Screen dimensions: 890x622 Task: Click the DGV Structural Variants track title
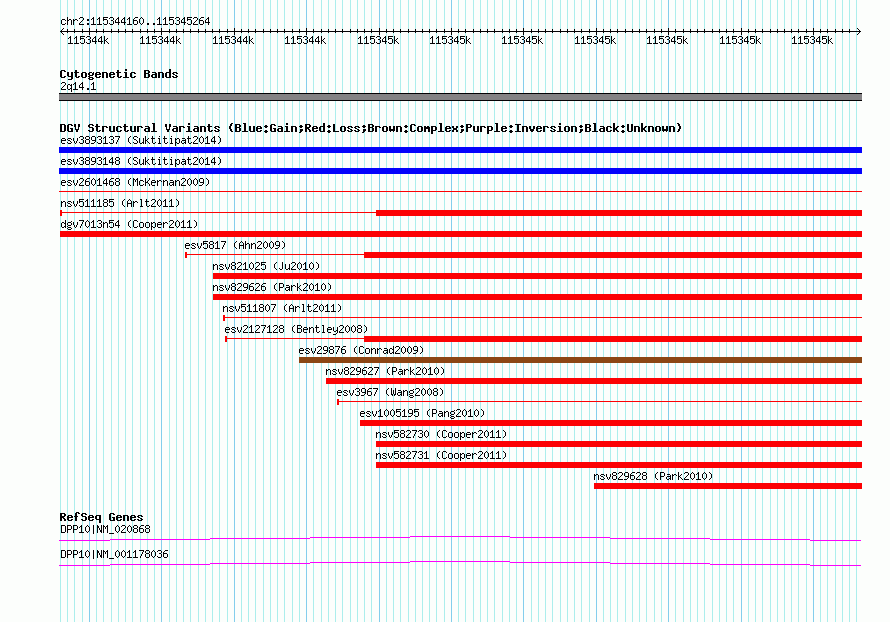click(370, 128)
